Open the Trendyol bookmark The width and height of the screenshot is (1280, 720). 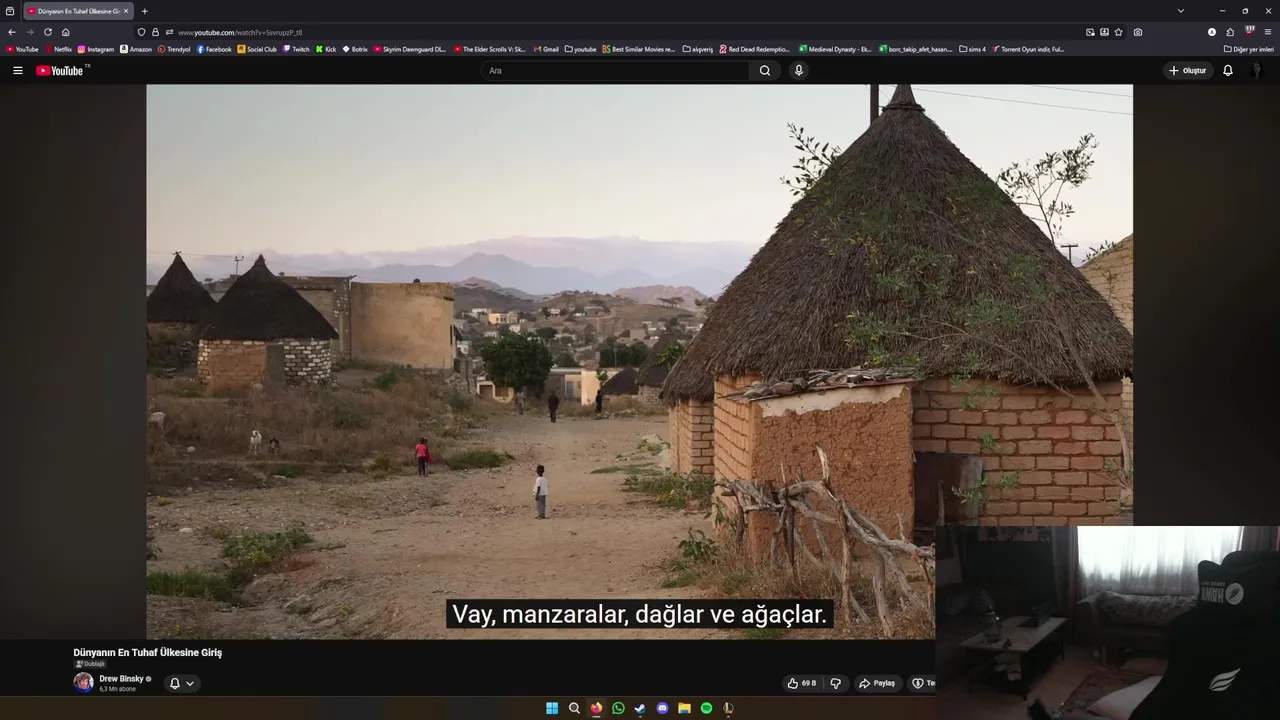click(174, 49)
